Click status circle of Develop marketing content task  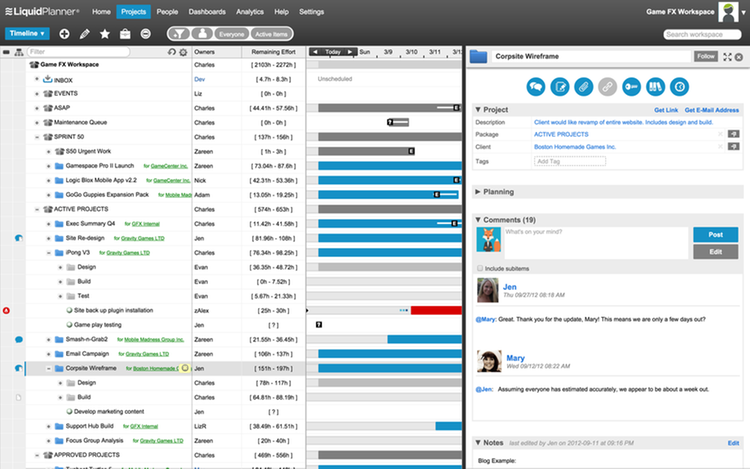[x=69, y=411]
